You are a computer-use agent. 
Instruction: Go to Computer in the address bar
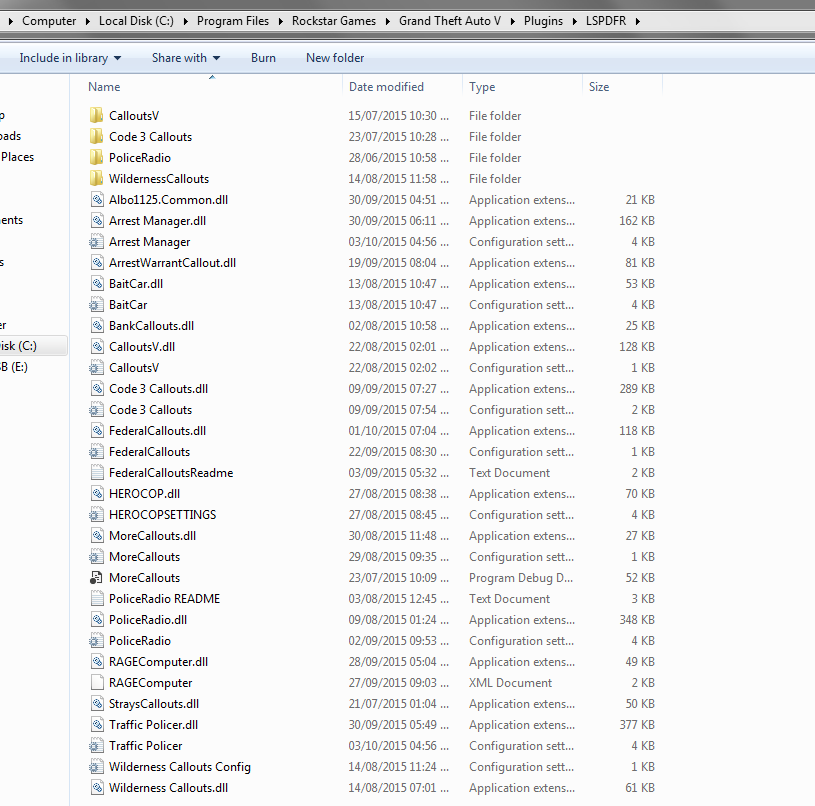click(x=49, y=21)
